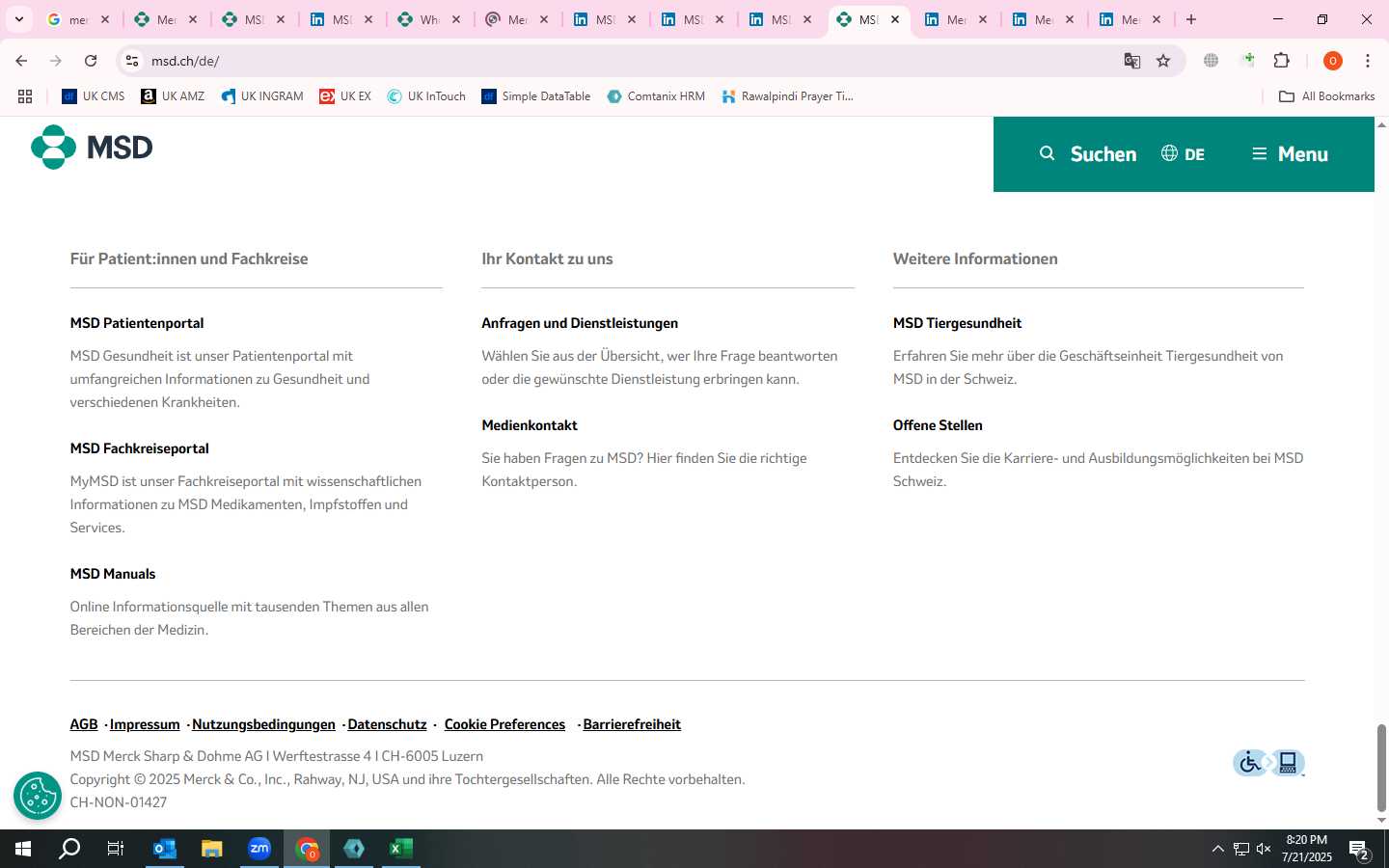Expand the tab search dropdown arrow
Image resolution: width=1389 pixels, height=868 pixels.
[18, 19]
